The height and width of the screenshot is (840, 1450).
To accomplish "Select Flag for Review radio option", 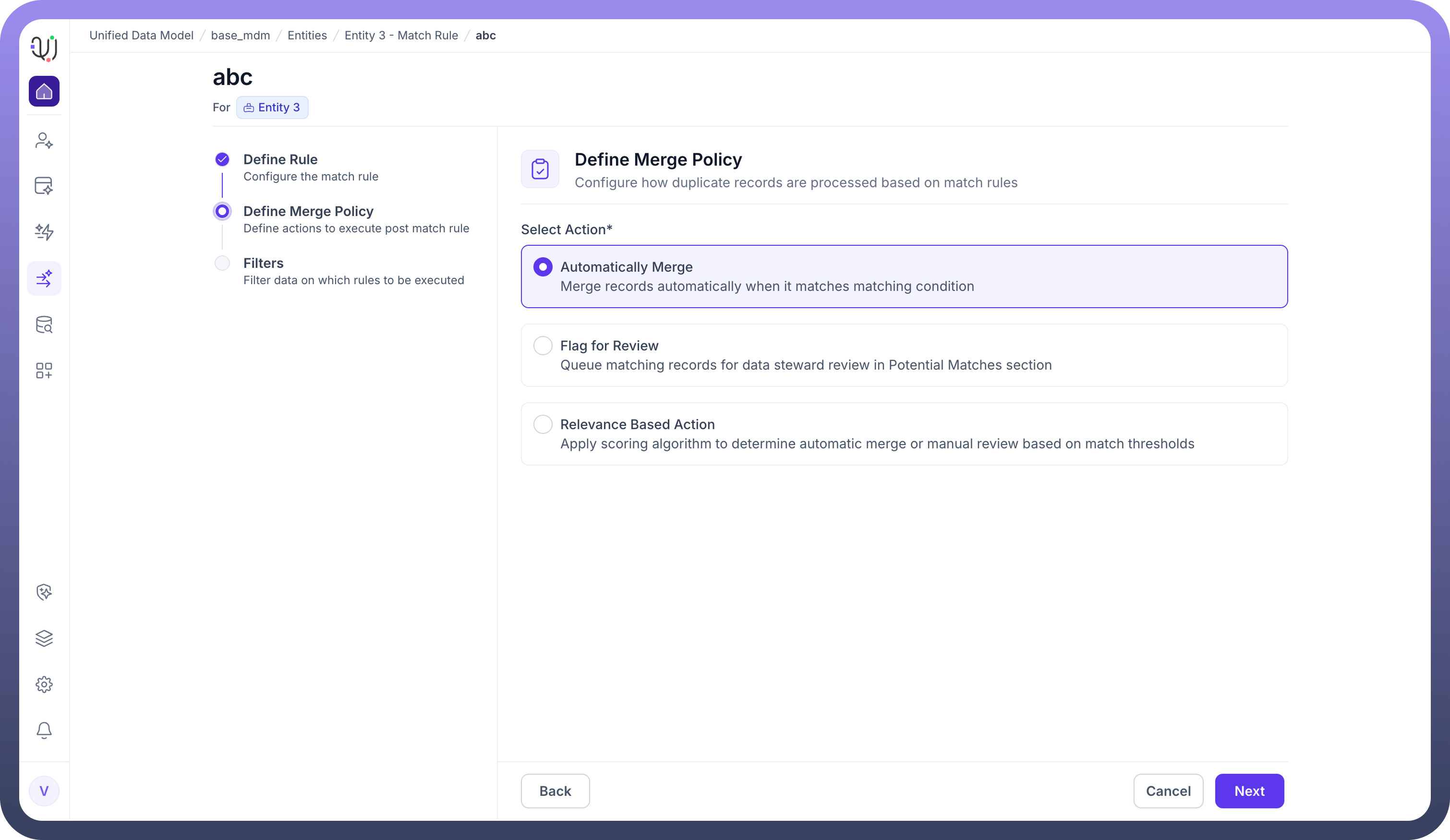I will (543, 346).
